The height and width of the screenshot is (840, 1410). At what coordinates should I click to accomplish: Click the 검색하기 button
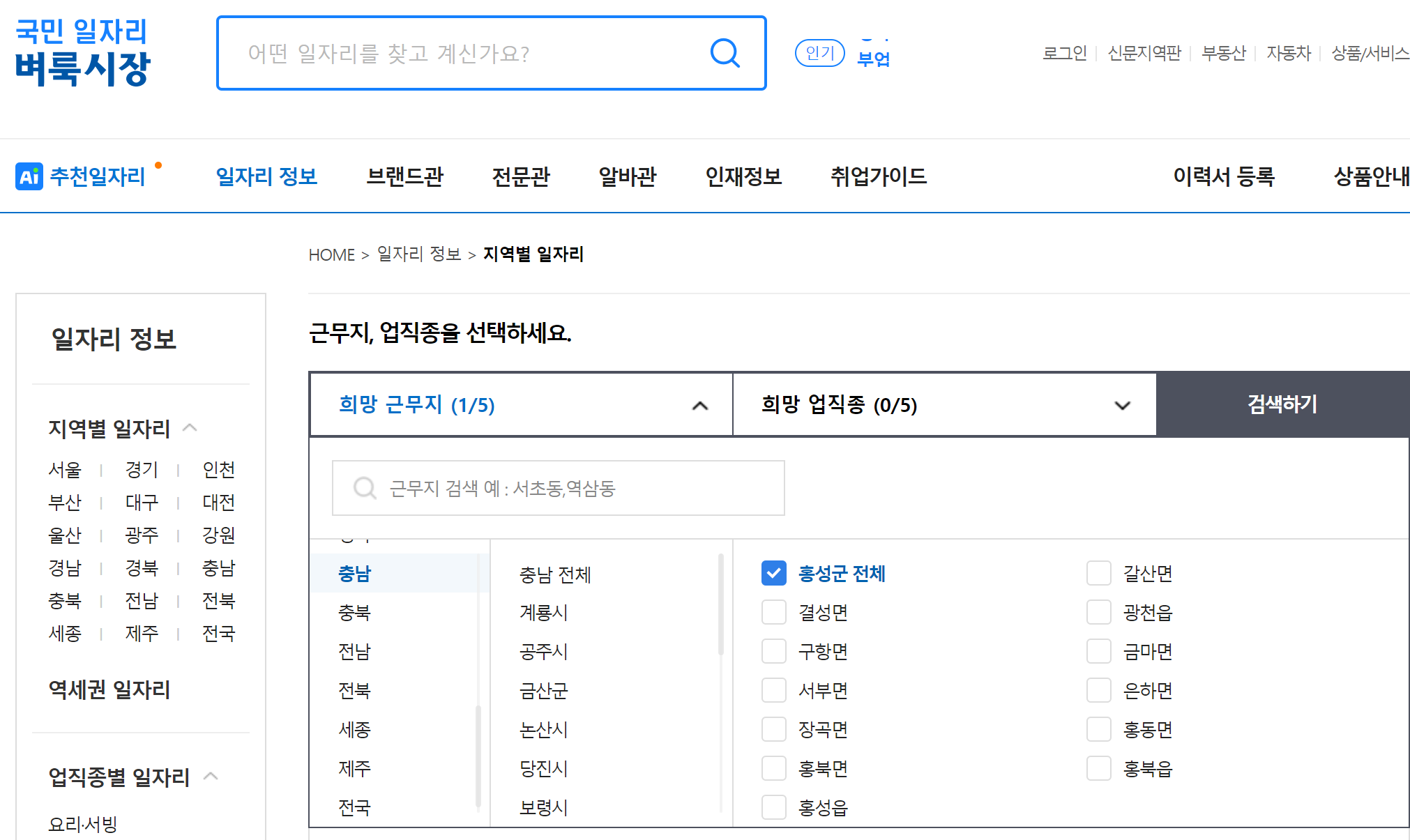click(x=1282, y=404)
